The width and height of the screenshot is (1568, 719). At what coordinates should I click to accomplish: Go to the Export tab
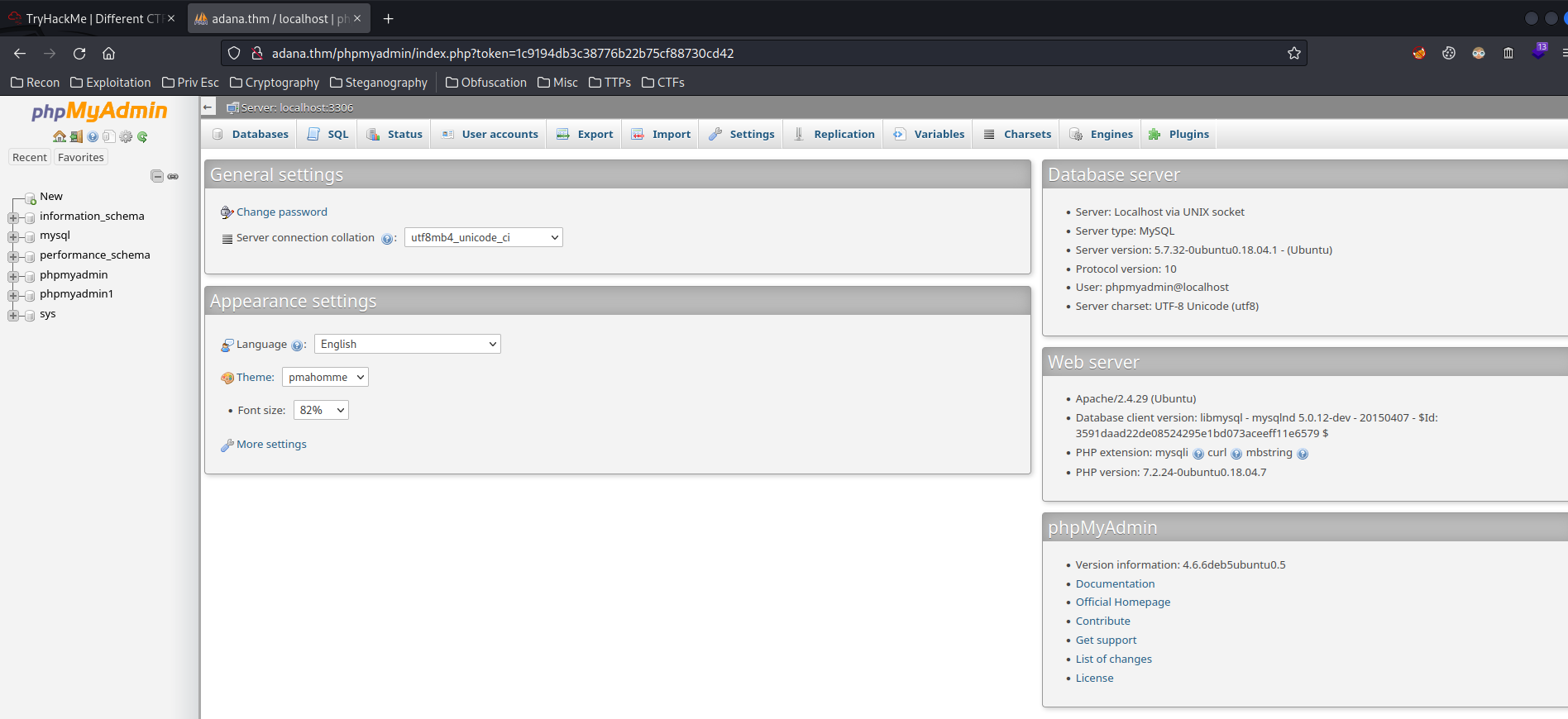tap(585, 134)
